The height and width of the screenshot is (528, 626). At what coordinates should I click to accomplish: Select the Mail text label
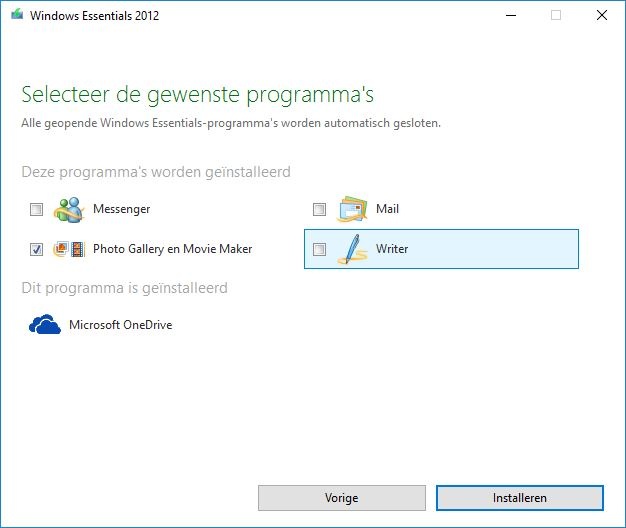387,209
